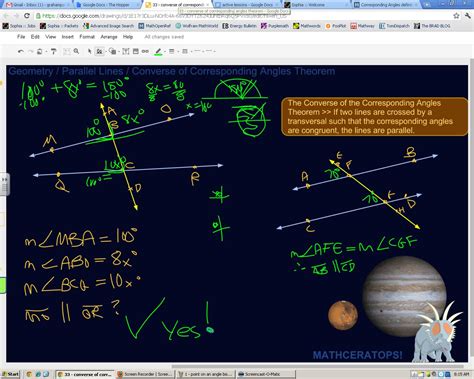This screenshot has height=379, width=474.
Task: Open the View menu
Action: (x=51, y=37)
